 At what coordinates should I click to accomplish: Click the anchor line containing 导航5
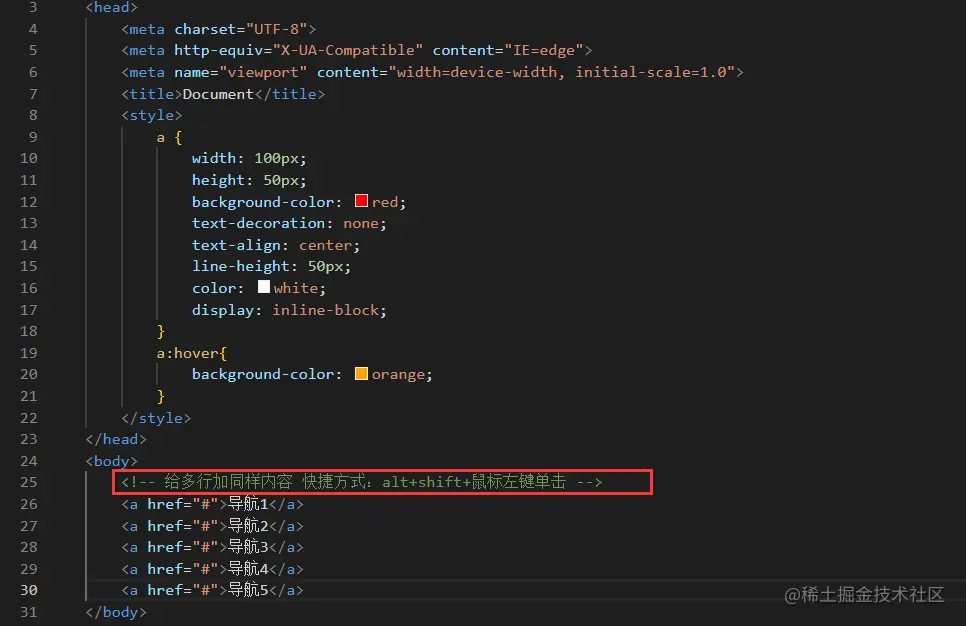pyautogui.click(x=213, y=590)
